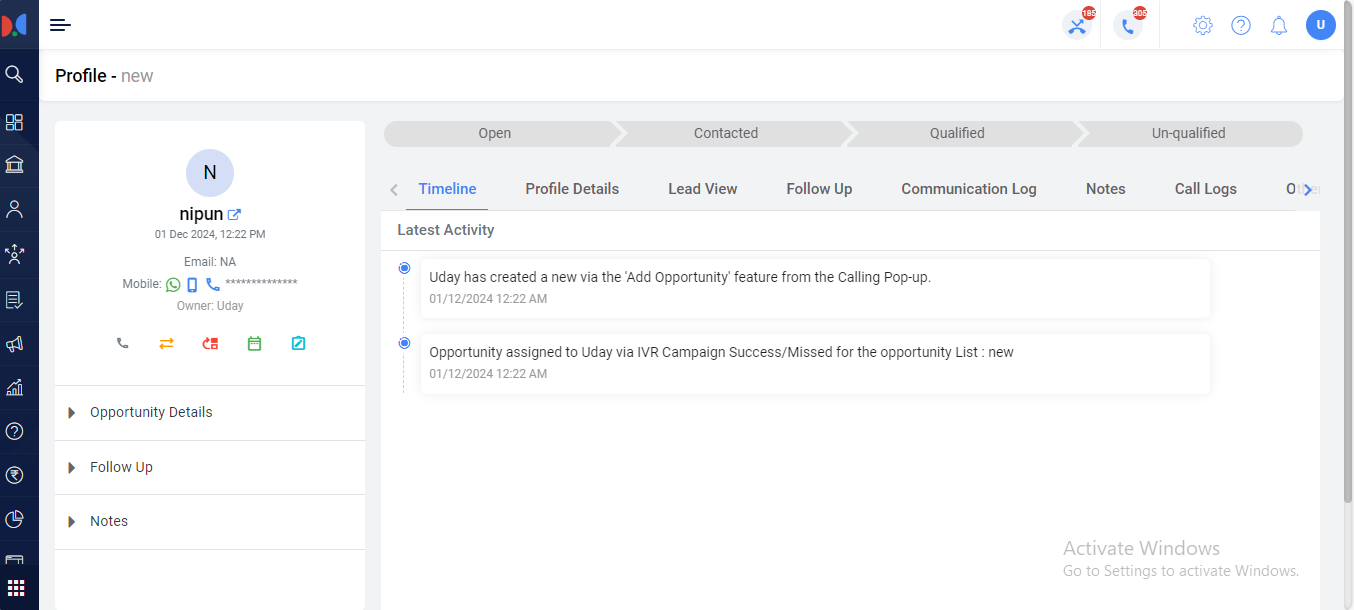The height and width of the screenshot is (610, 1354).
Task: Click the Contacted stage in the pipeline bar
Action: pos(726,133)
